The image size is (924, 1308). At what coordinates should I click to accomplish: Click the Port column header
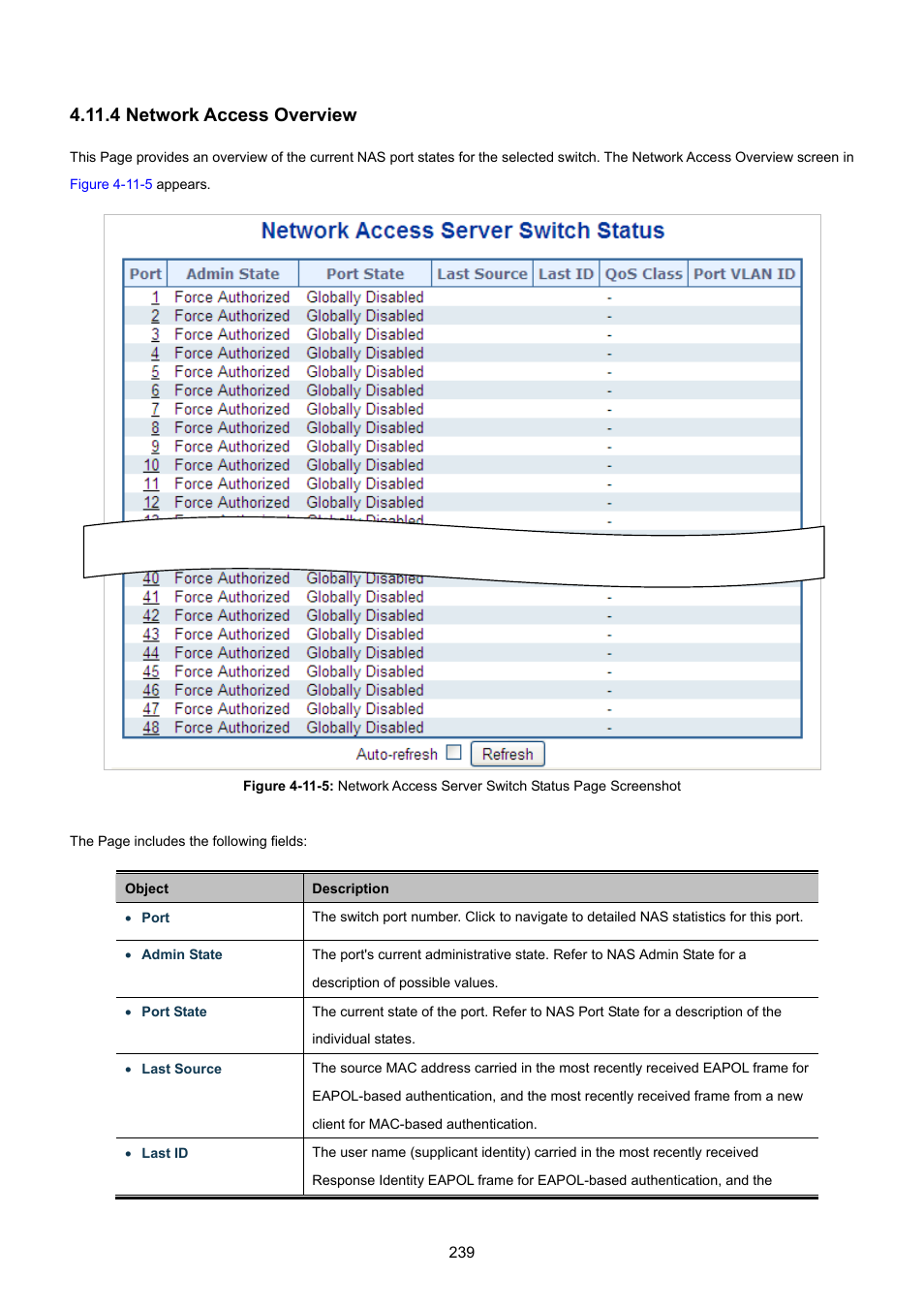pos(145,274)
